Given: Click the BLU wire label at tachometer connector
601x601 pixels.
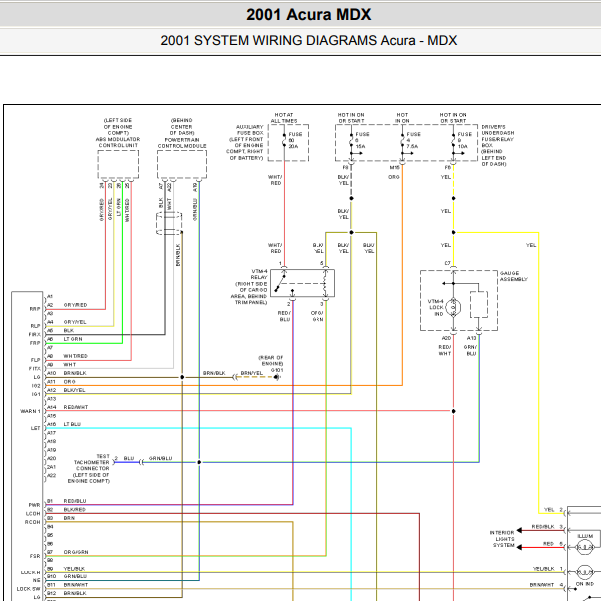Looking at the screenshot, I should (x=129, y=458).
